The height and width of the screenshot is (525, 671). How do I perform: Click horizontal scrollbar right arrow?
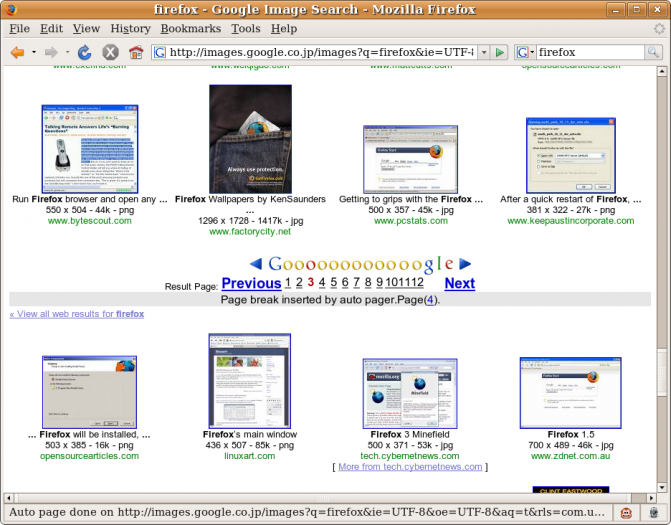651,498
